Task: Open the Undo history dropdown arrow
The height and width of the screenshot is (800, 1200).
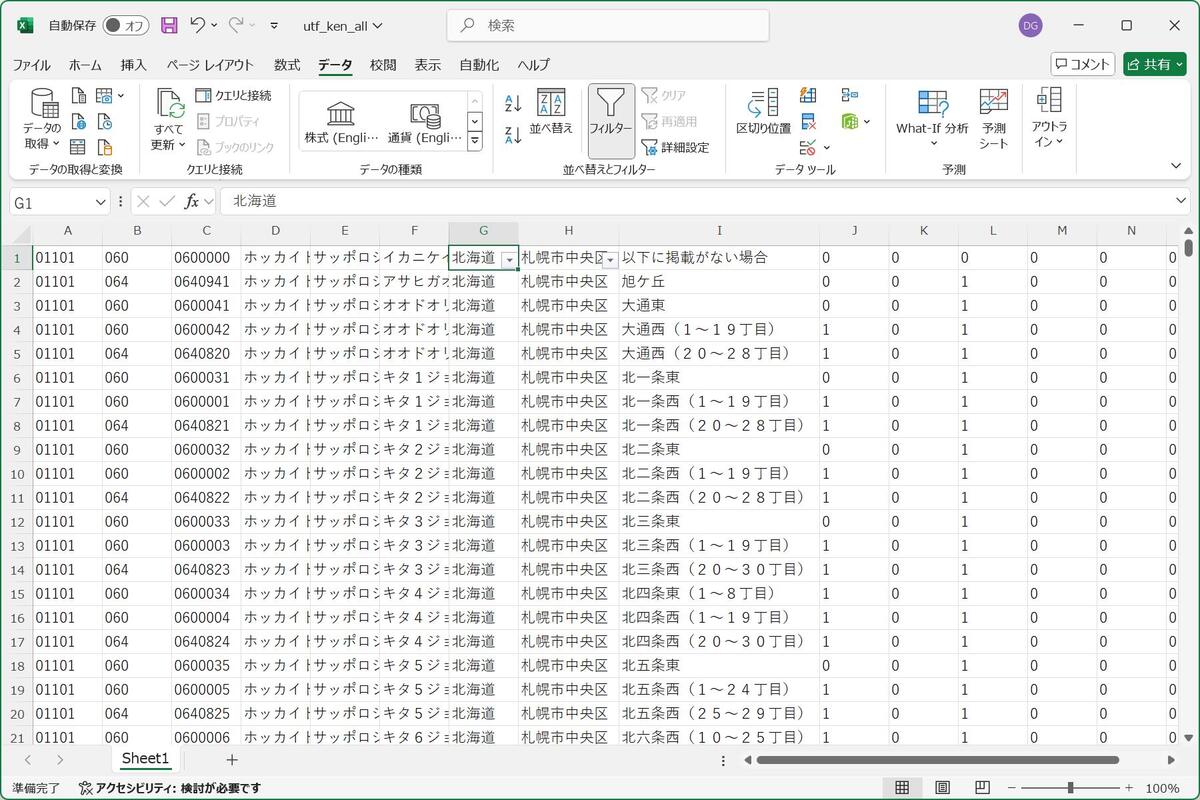Action: click(215, 26)
